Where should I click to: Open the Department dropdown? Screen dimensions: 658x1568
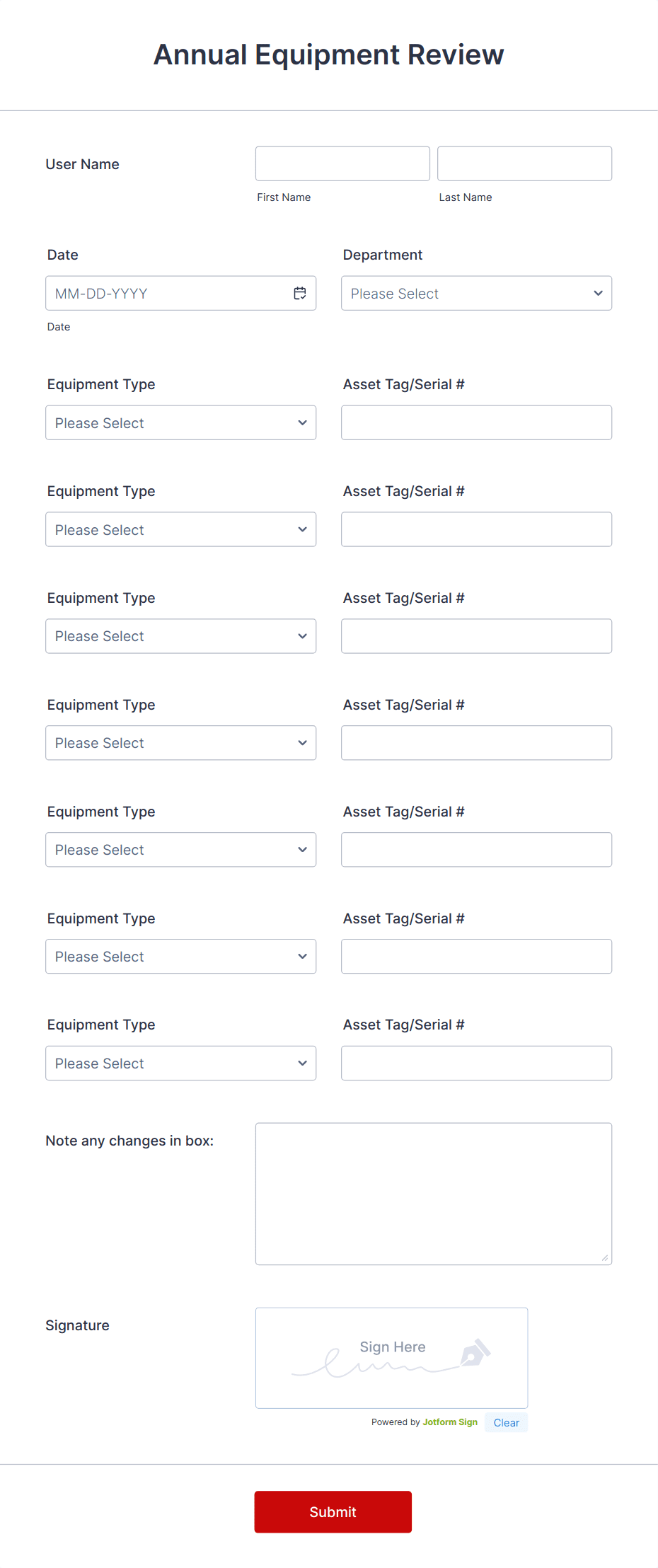pyautogui.click(x=475, y=293)
